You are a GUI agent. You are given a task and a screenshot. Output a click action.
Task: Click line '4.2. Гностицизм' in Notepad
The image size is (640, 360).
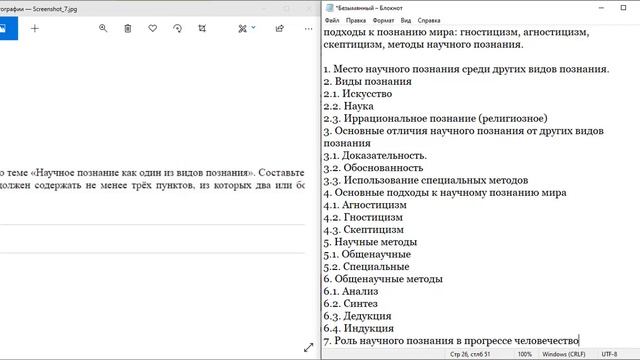pyautogui.click(x=363, y=217)
